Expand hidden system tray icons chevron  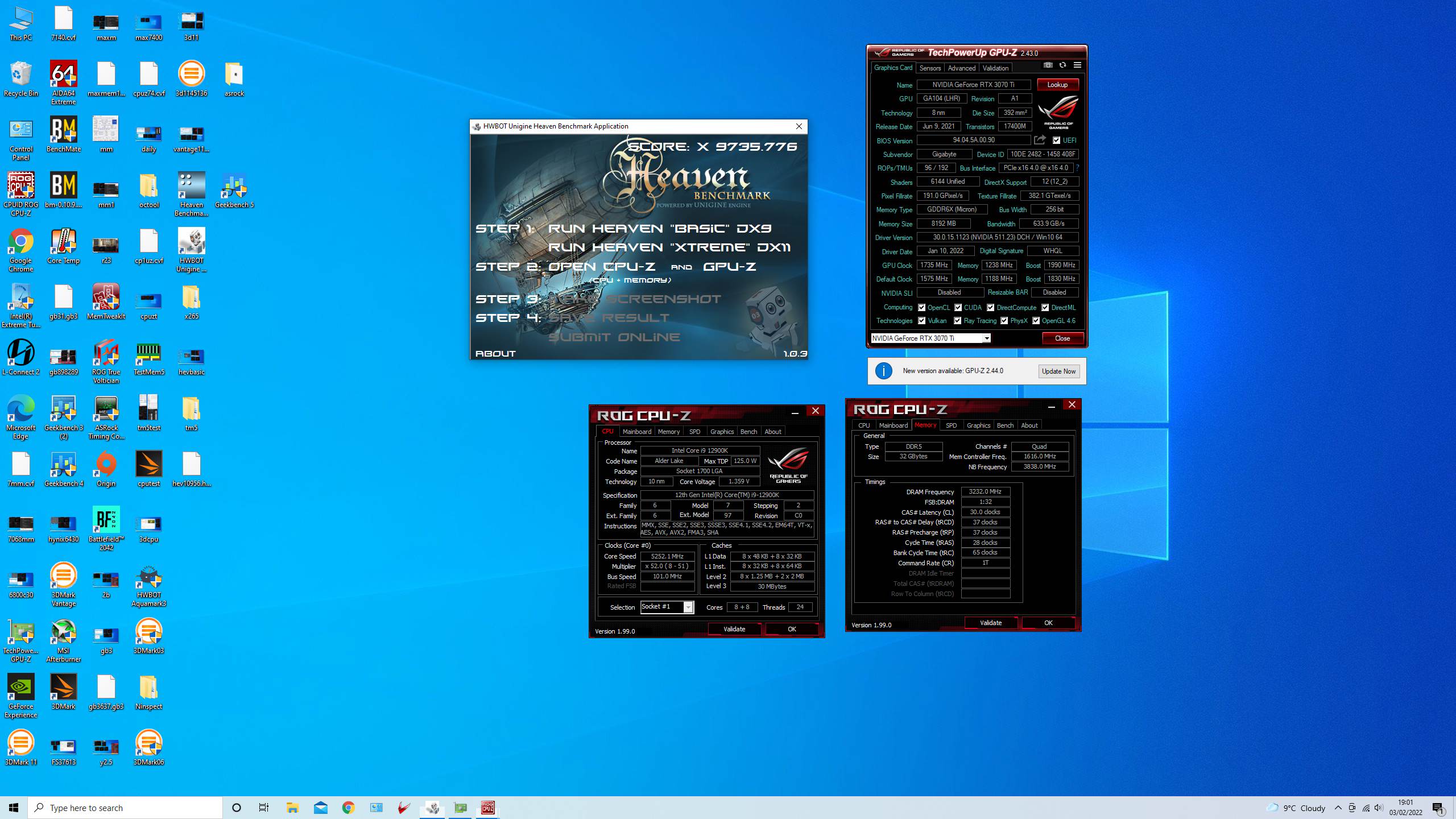click(1338, 808)
